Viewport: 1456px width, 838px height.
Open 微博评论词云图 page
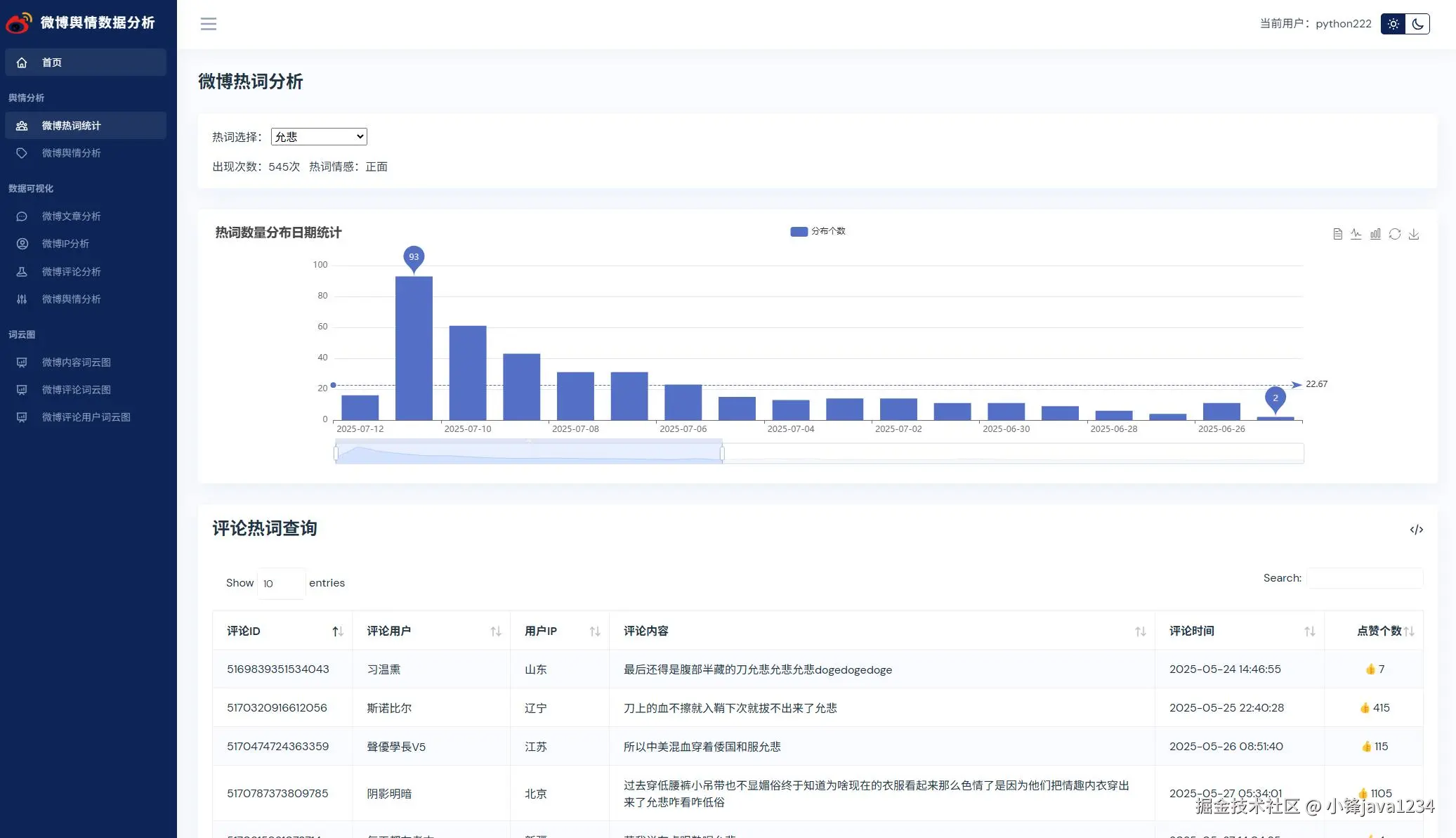coord(76,390)
